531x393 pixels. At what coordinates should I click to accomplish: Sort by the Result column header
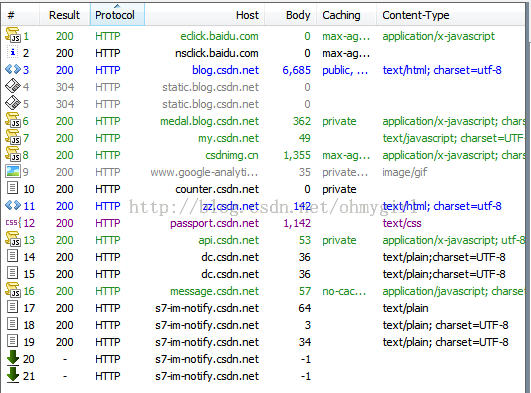(65, 15)
